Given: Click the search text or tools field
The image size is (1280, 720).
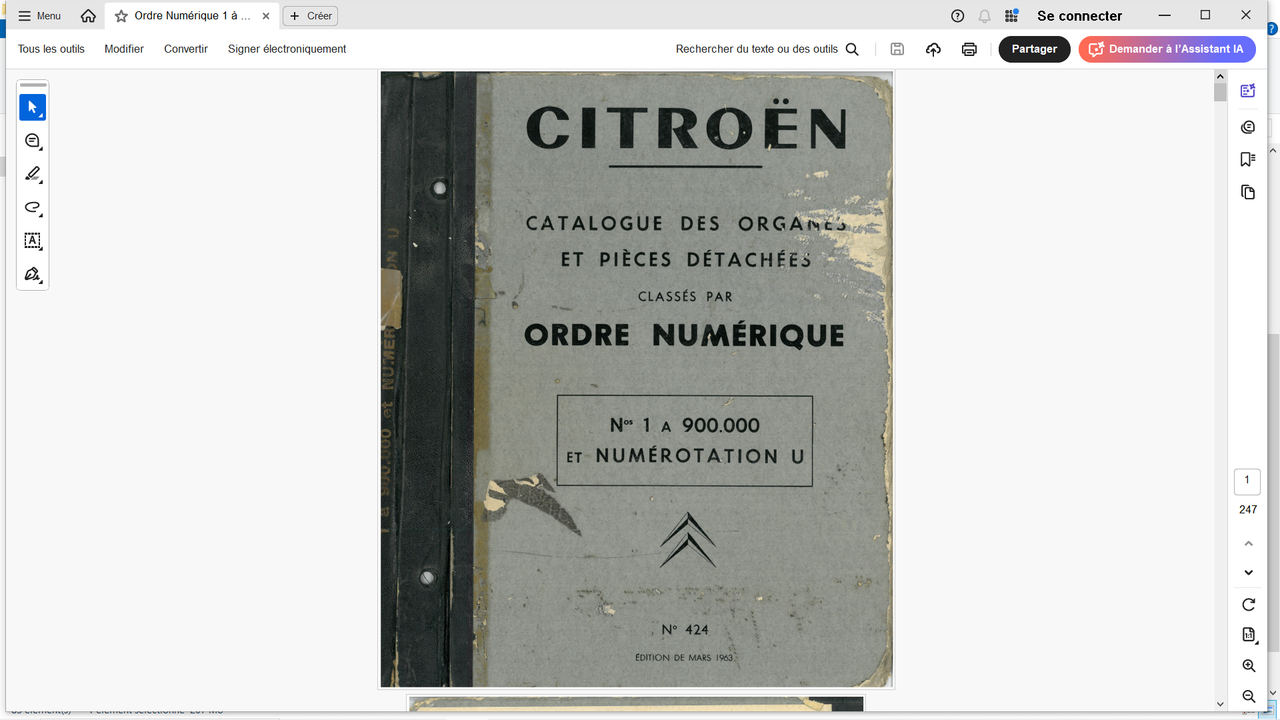Looking at the screenshot, I should (767, 49).
